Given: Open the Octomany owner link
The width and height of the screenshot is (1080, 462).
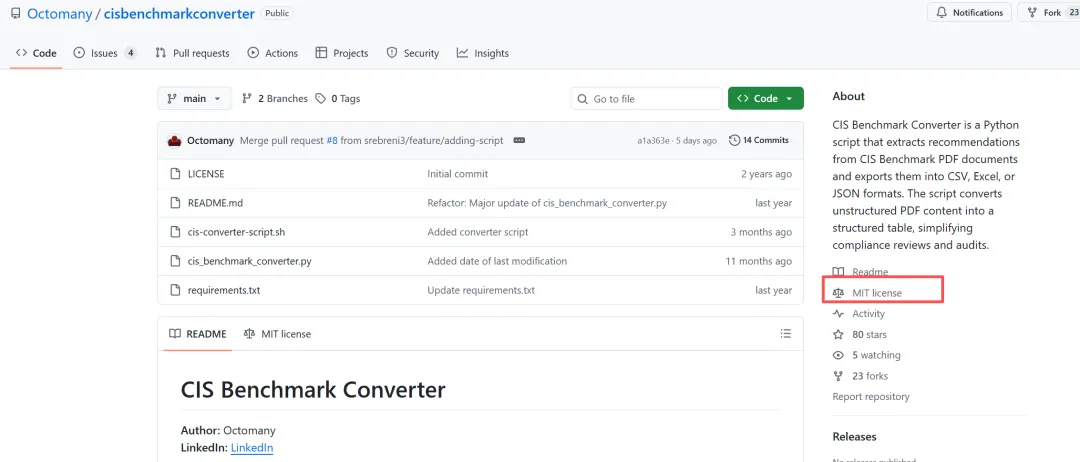Looking at the screenshot, I should pos(60,13).
